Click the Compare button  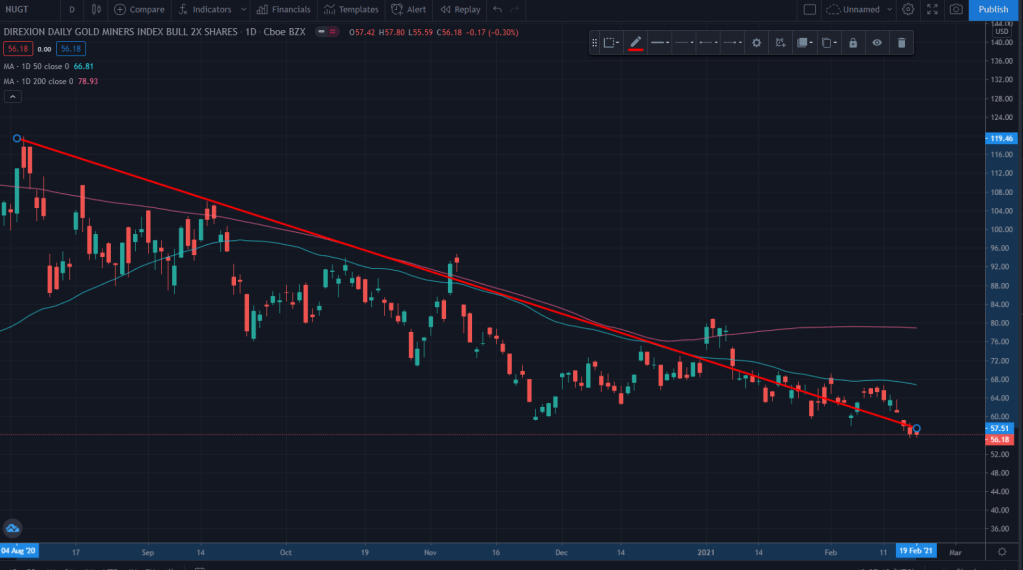(139, 9)
